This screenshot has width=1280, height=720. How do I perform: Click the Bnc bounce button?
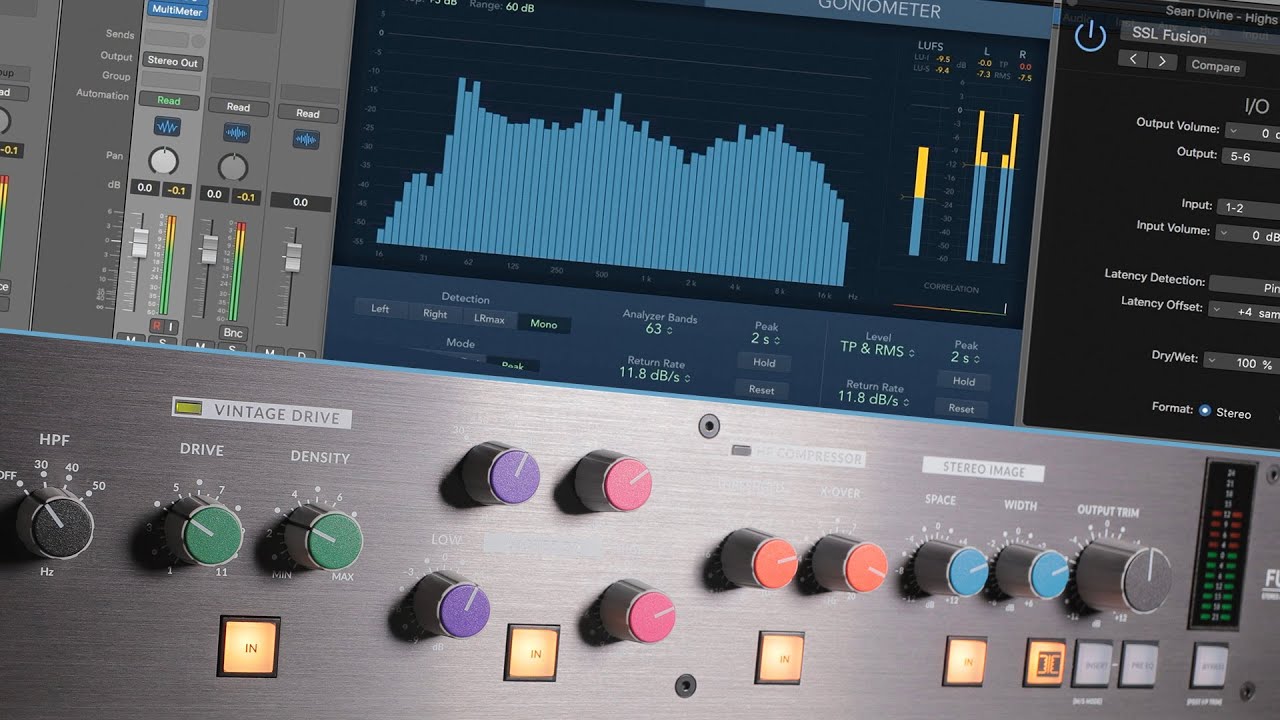[233, 333]
